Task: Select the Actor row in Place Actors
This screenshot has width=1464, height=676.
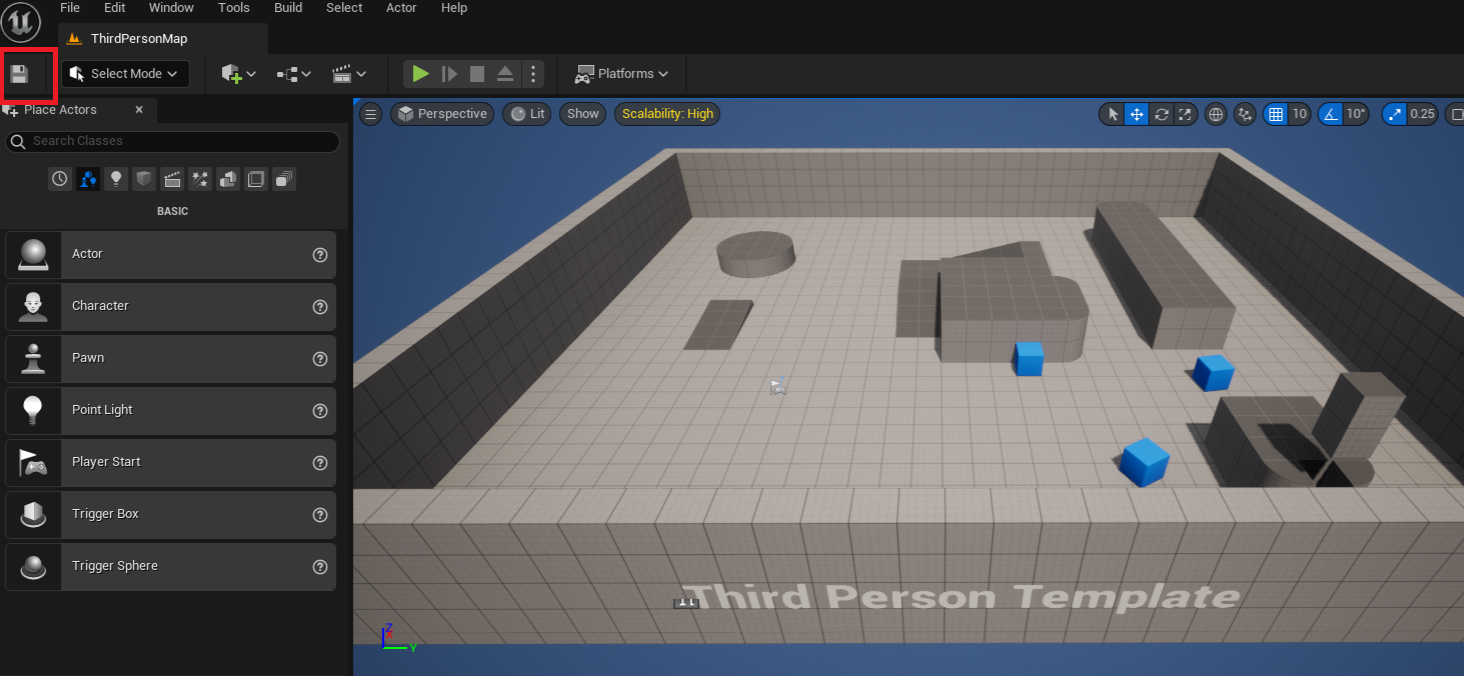Action: [x=171, y=254]
